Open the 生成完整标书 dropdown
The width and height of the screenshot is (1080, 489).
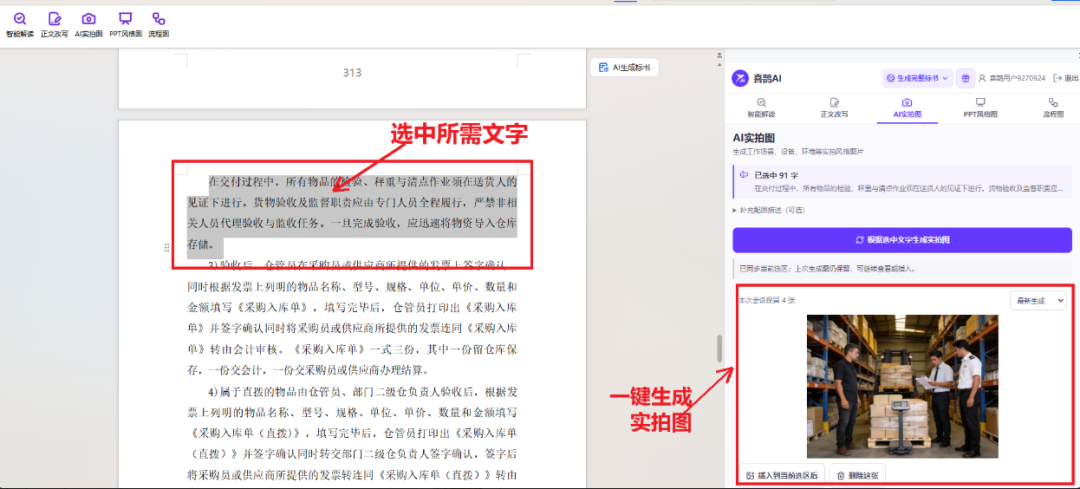click(917, 79)
